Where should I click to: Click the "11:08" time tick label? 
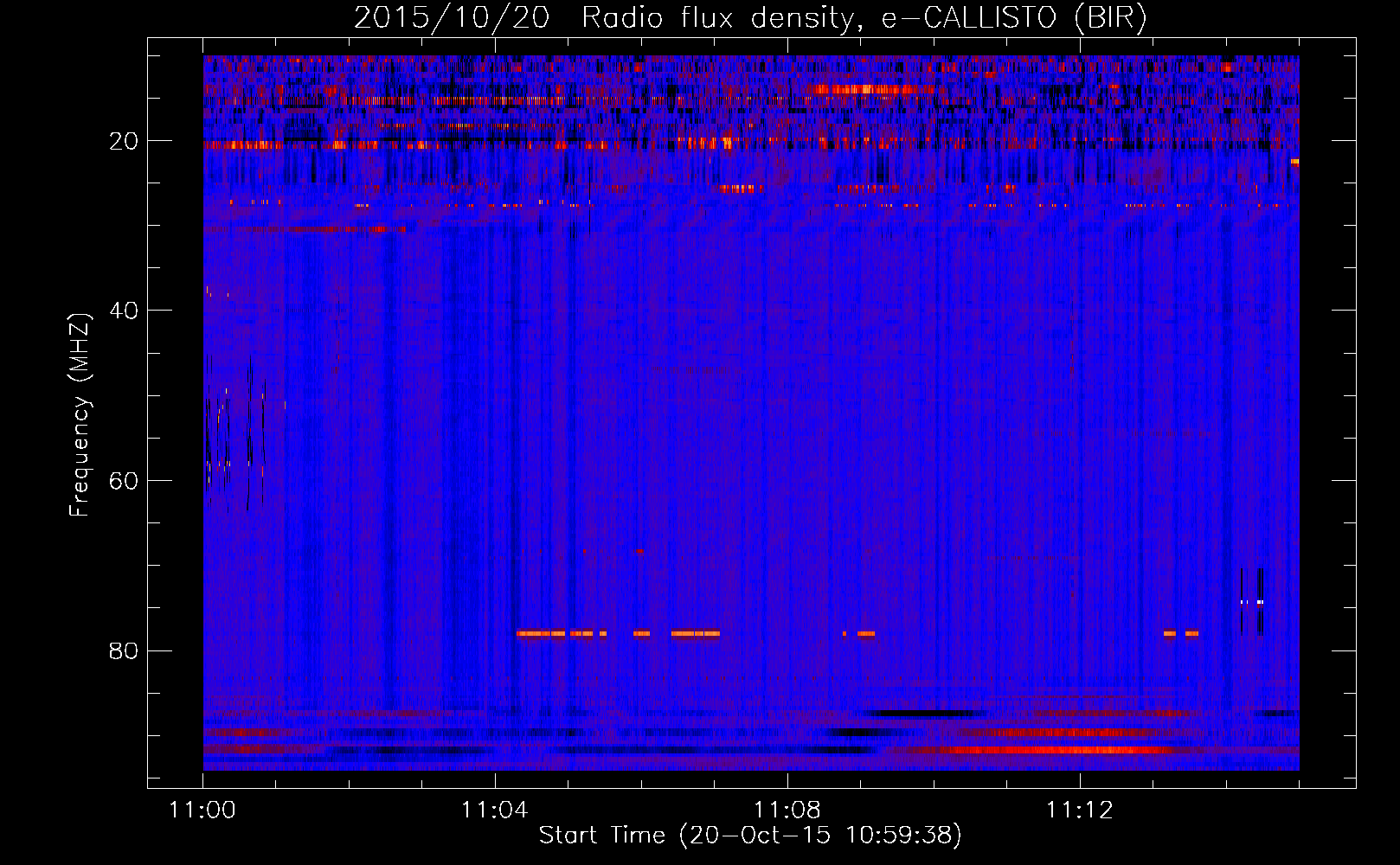(x=787, y=811)
